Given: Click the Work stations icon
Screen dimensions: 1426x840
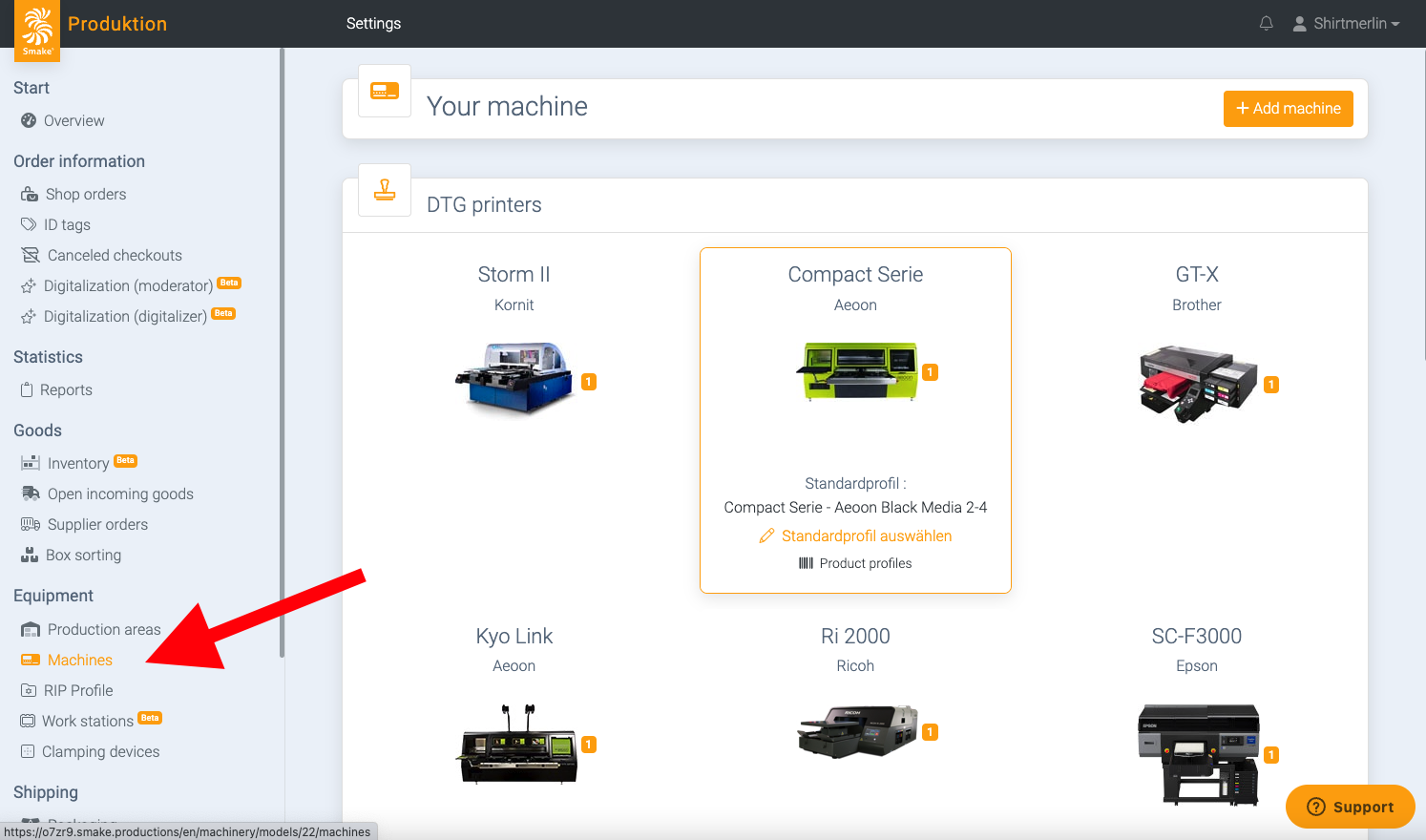Looking at the screenshot, I should pyautogui.click(x=28, y=721).
